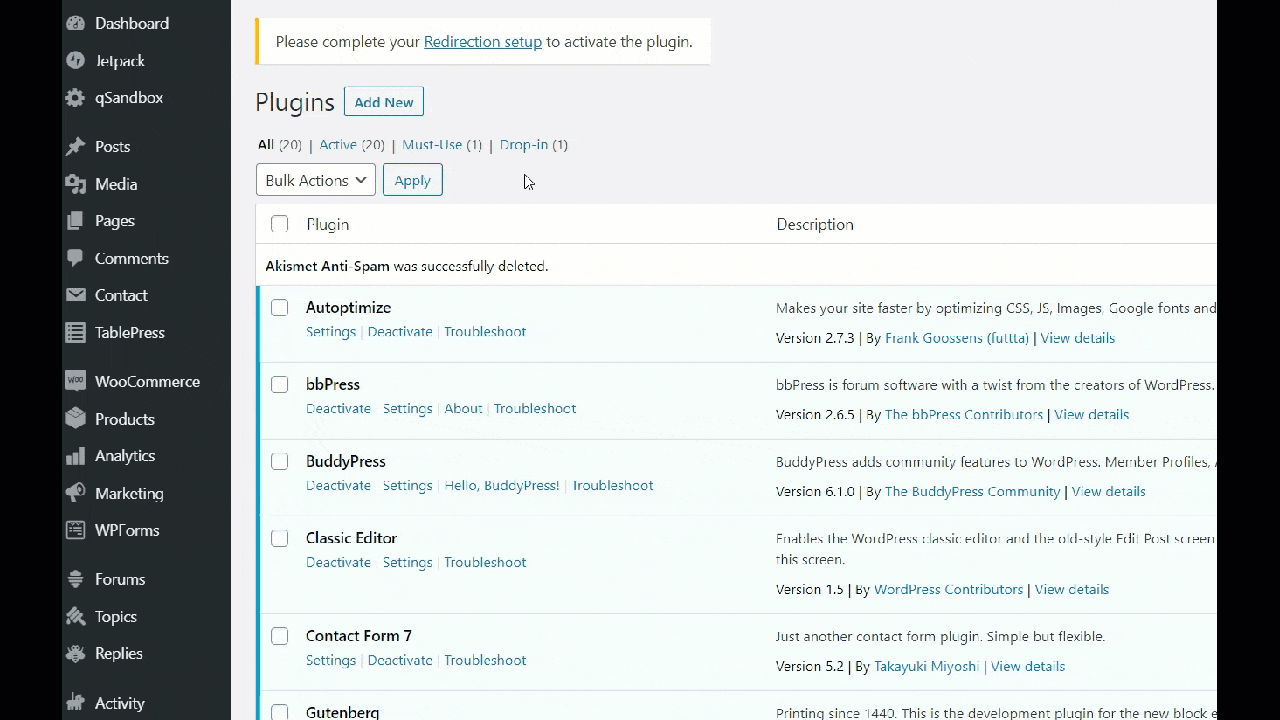Screen dimensions: 1280x720
Task: Click the Activity icon in sidebar
Action: [x=75, y=703]
